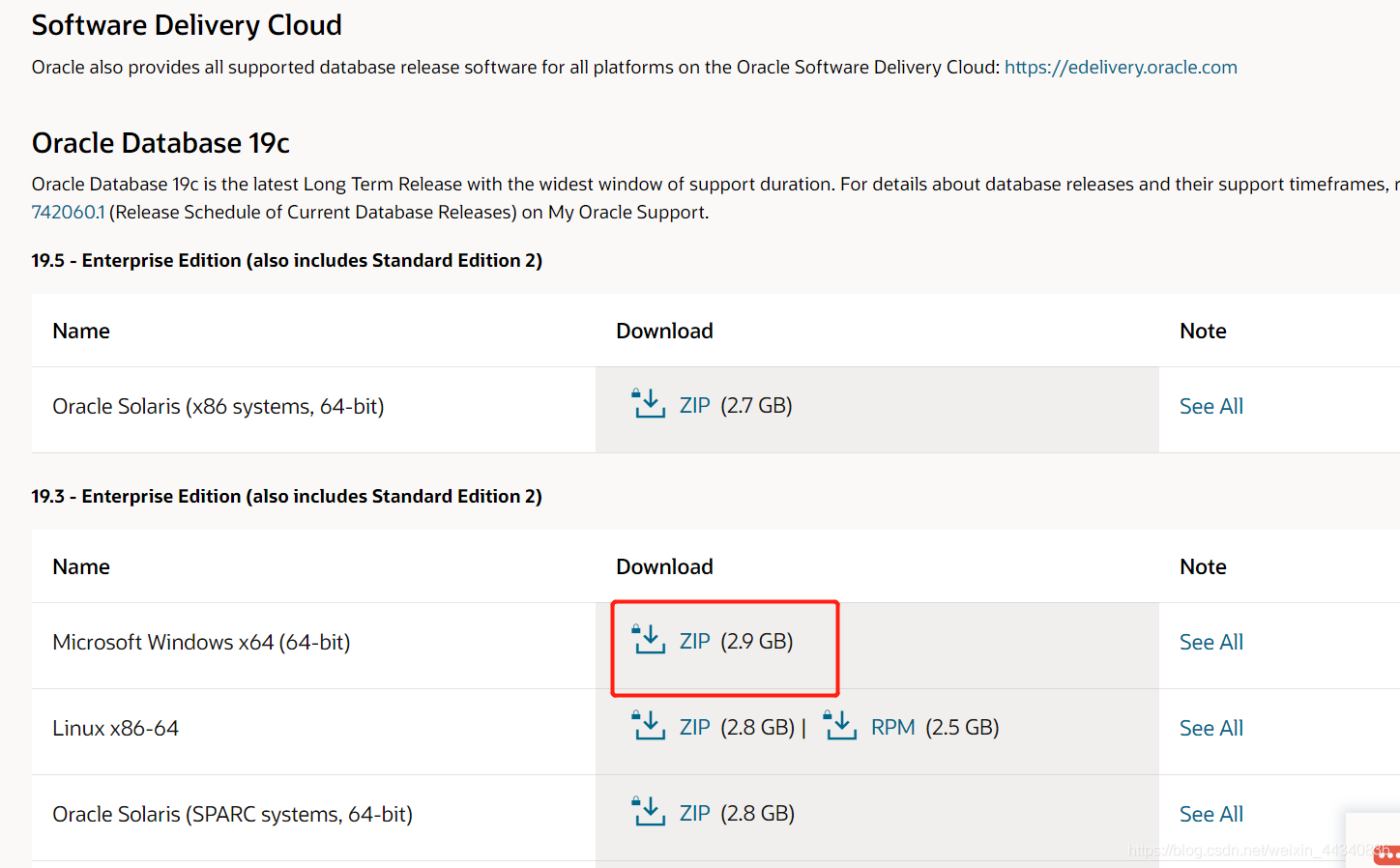This screenshot has height=868, width=1400.
Task: Click the download icon for Linux x86-64 ZIP
Action: tap(648, 726)
